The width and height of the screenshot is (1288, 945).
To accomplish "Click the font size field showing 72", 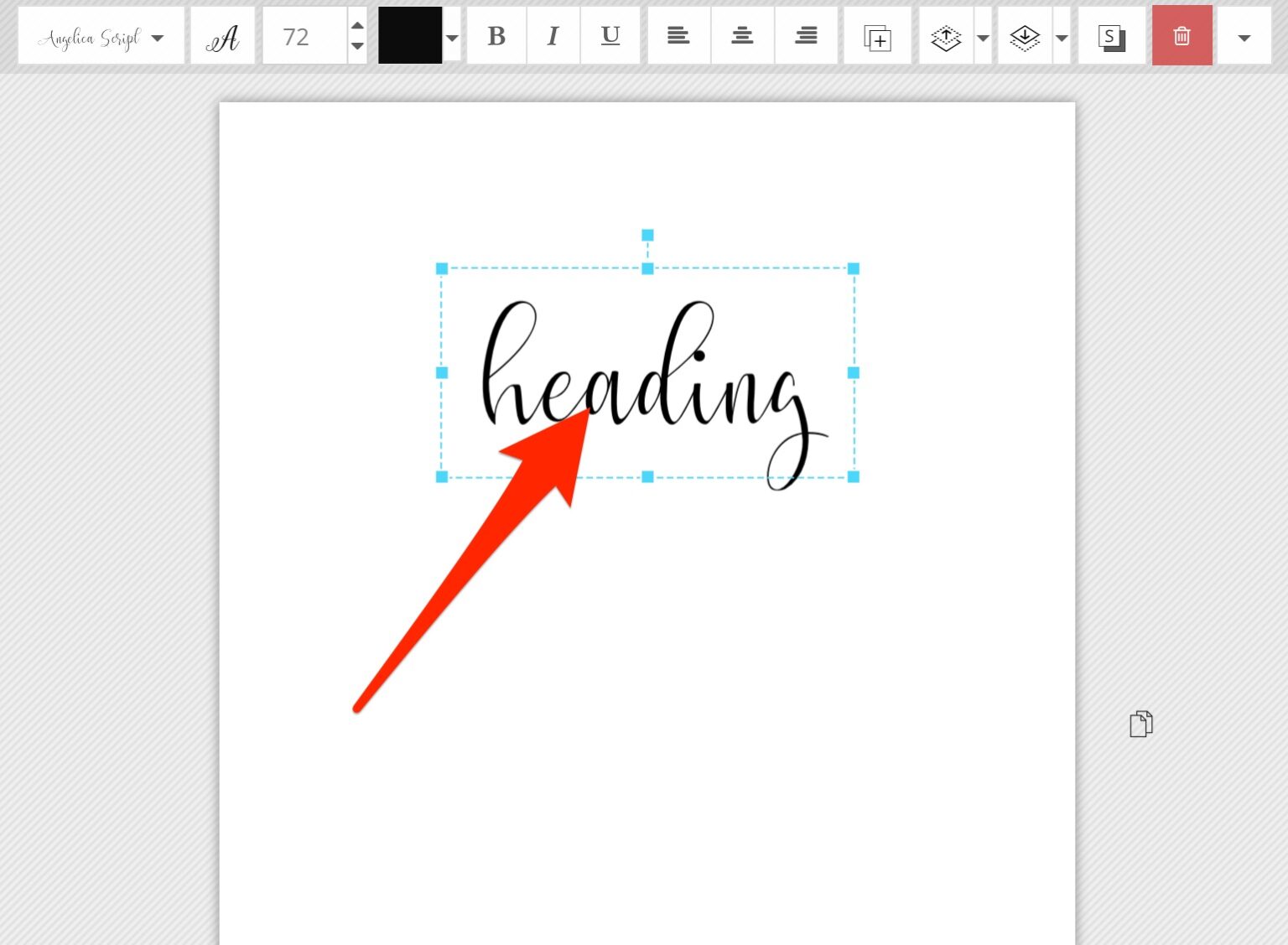I will [304, 37].
